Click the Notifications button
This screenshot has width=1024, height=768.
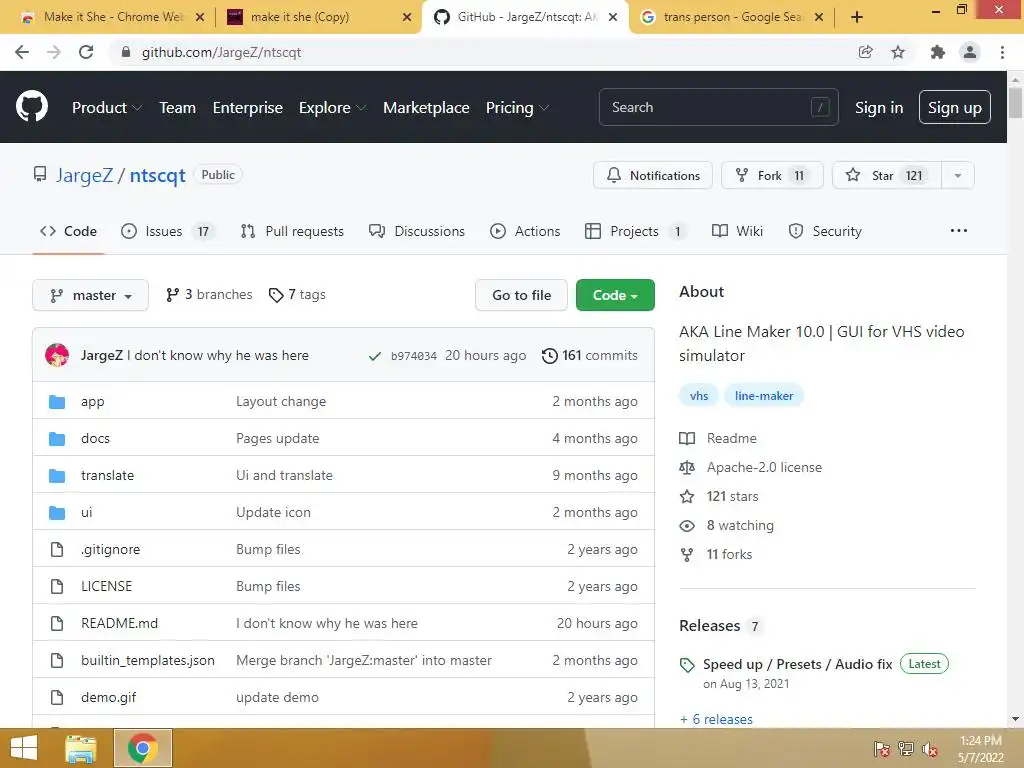[x=652, y=176]
